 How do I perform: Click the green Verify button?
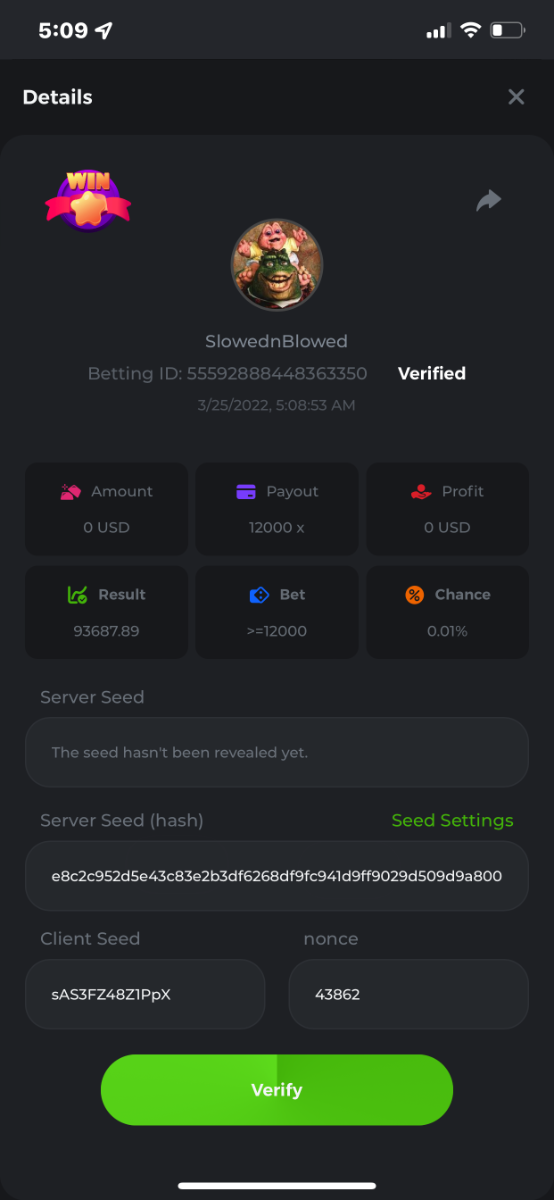277,1090
